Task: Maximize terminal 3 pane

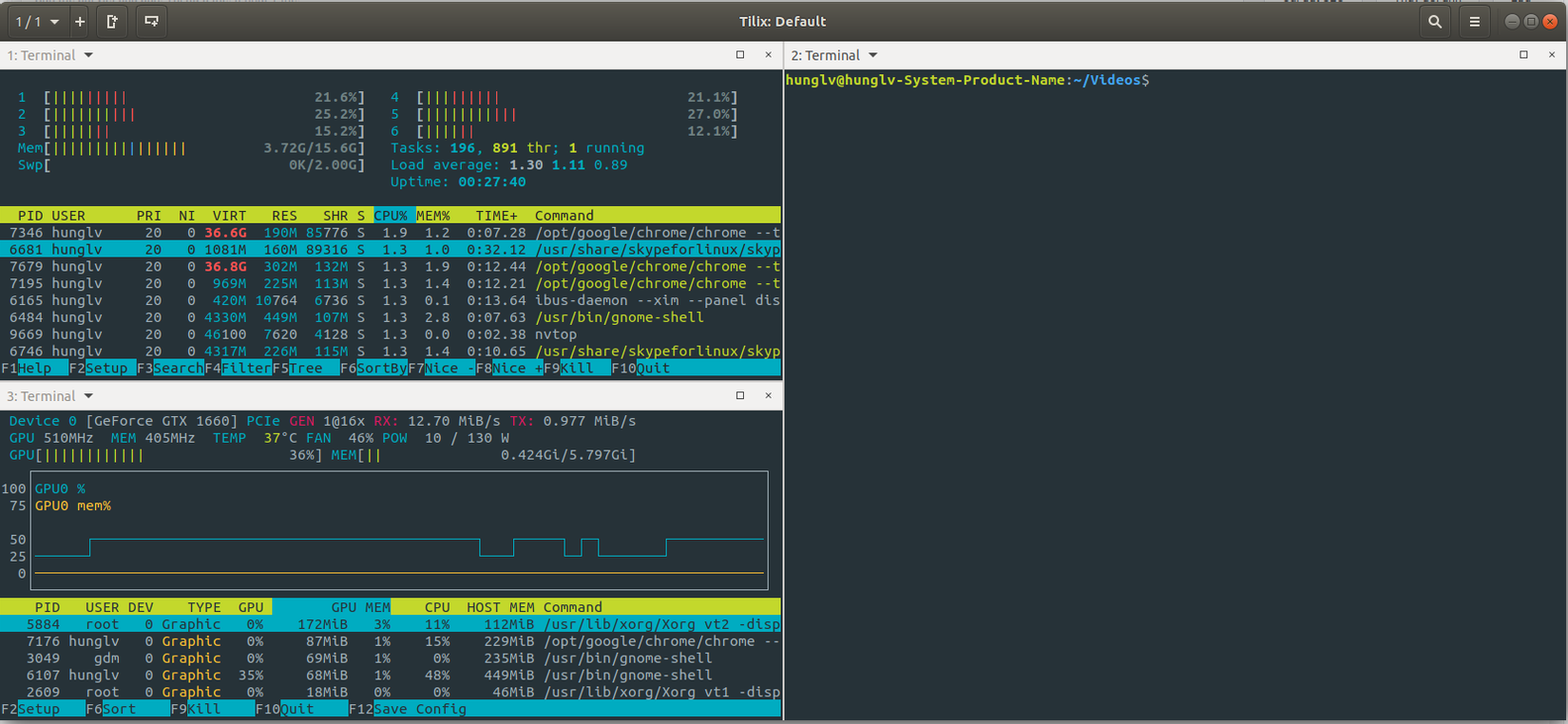Action: [740, 396]
